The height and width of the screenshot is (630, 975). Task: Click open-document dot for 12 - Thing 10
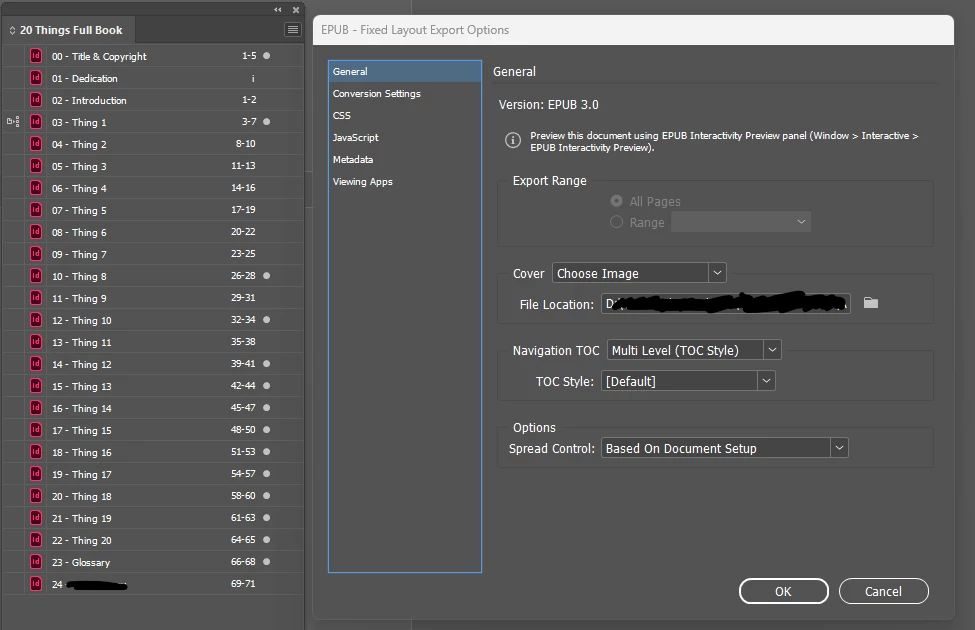[x=267, y=320]
